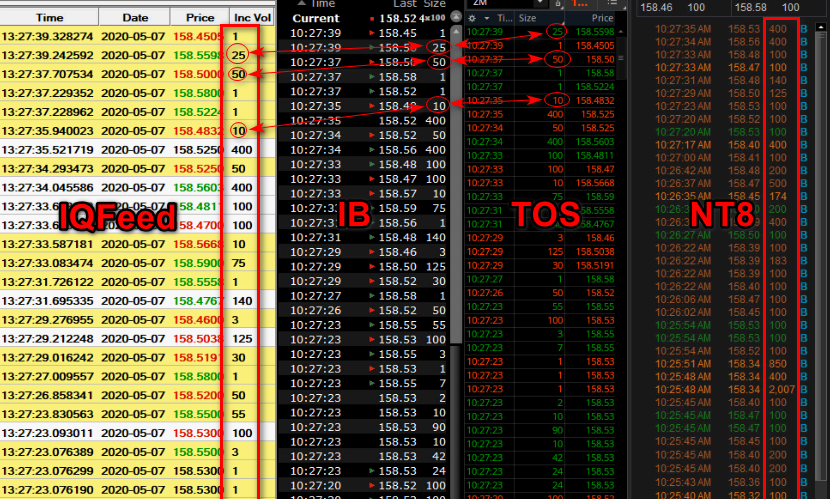Select NT8 row 10:25:43 AM 158.36
The height and width of the screenshot is (499, 830).
click(730, 483)
